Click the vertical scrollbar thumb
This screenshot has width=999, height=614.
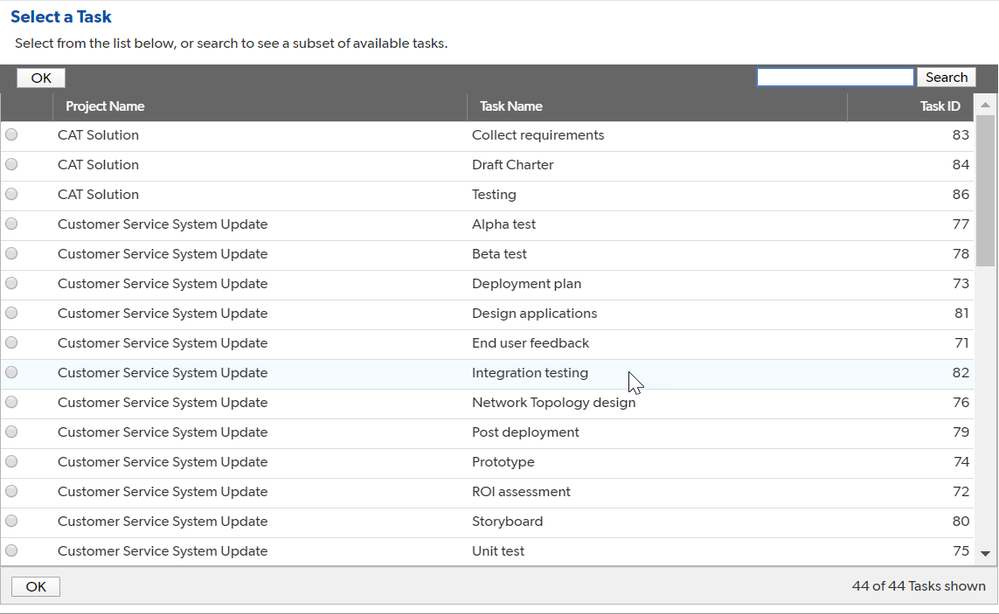pyautogui.click(x=985, y=190)
